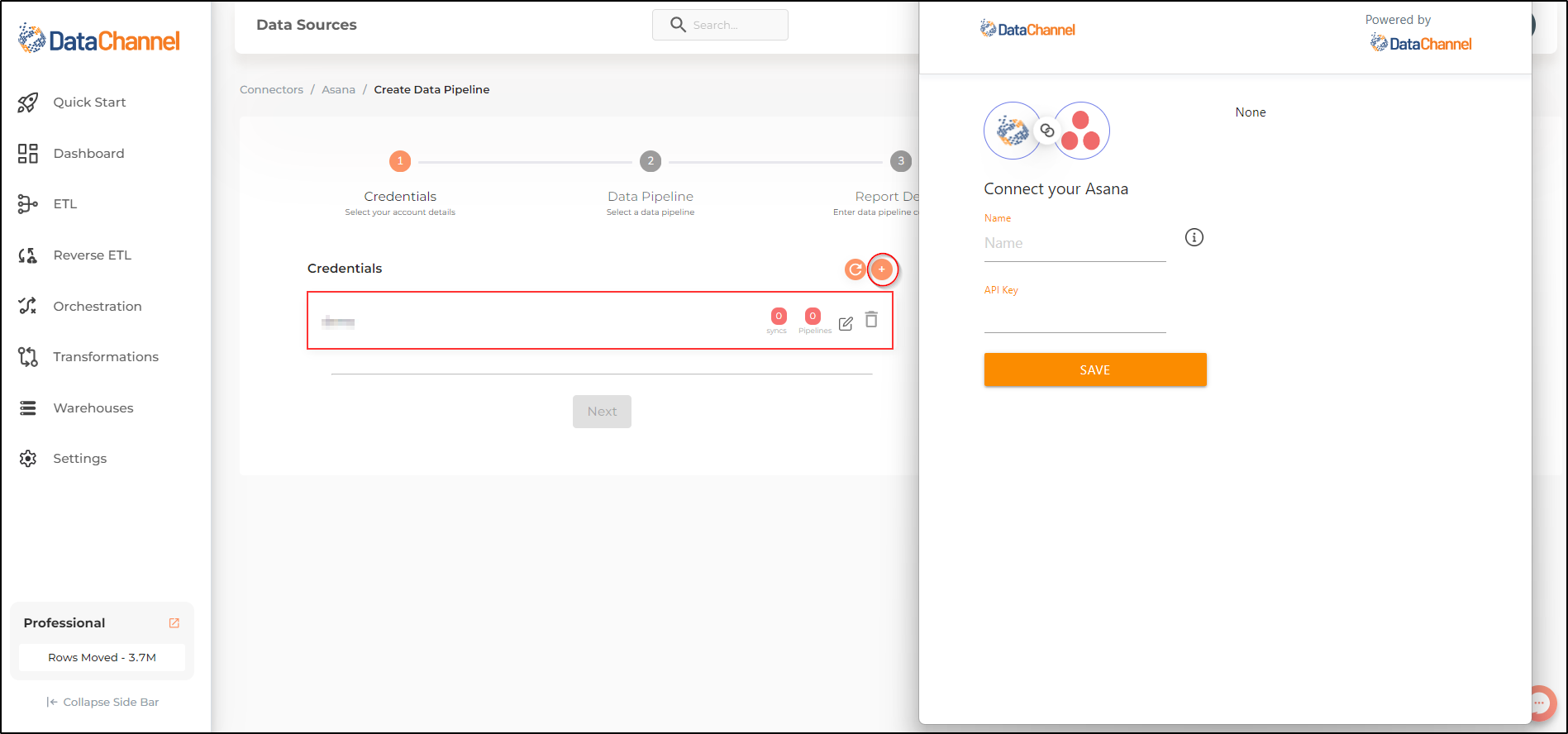The width and height of the screenshot is (1568, 734).
Task: Open Transformations menu item
Action: click(106, 357)
